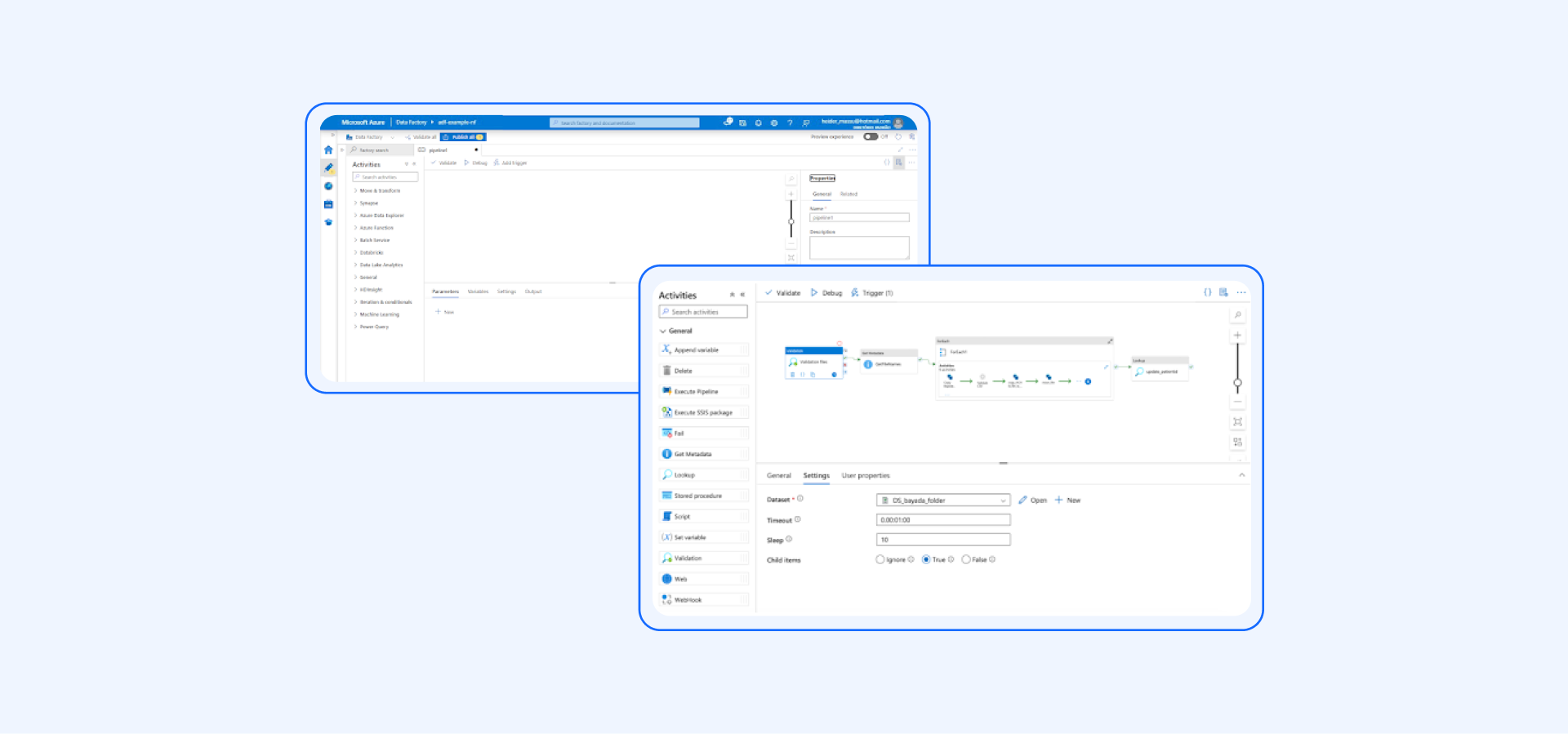Viewport: 1568px width, 734px height.
Task: Click the Stored procedure activity icon
Action: pyautogui.click(x=666, y=496)
